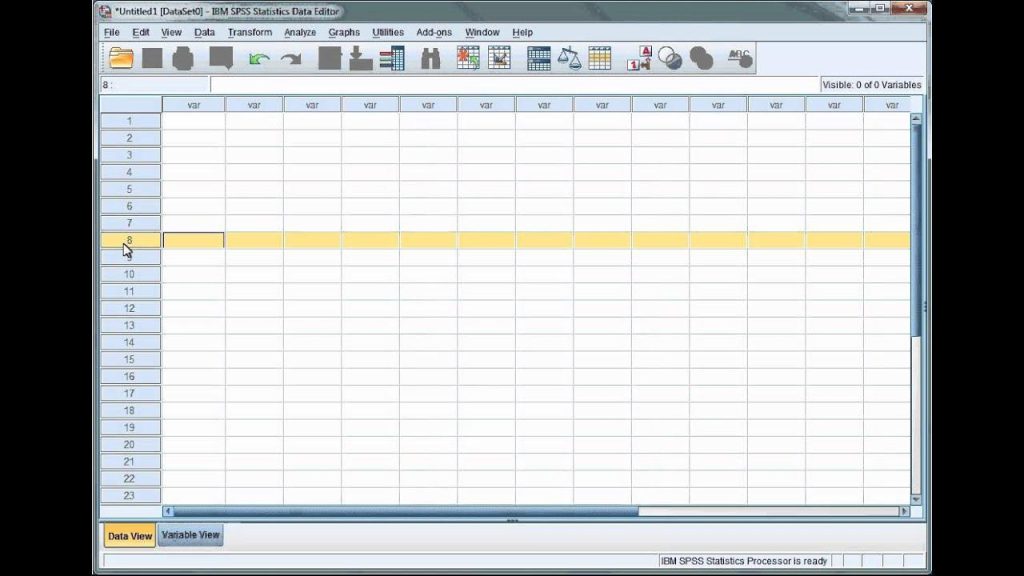The width and height of the screenshot is (1024, 576).
Task: Switch to the Variable View tab
Action: pyautogui.click(x=190, y=535)
